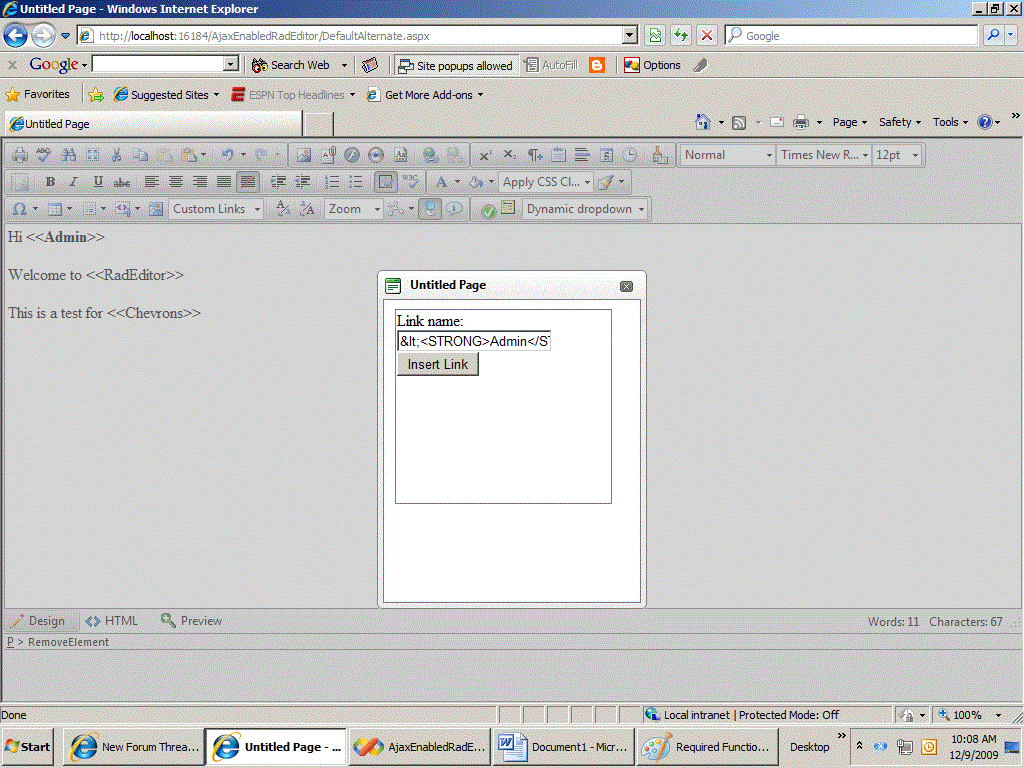The width and height of the screenshot is (1024, 768).
Task: Toggle Bold formatting
Action: pyautogui.click(x=50, y=182)
